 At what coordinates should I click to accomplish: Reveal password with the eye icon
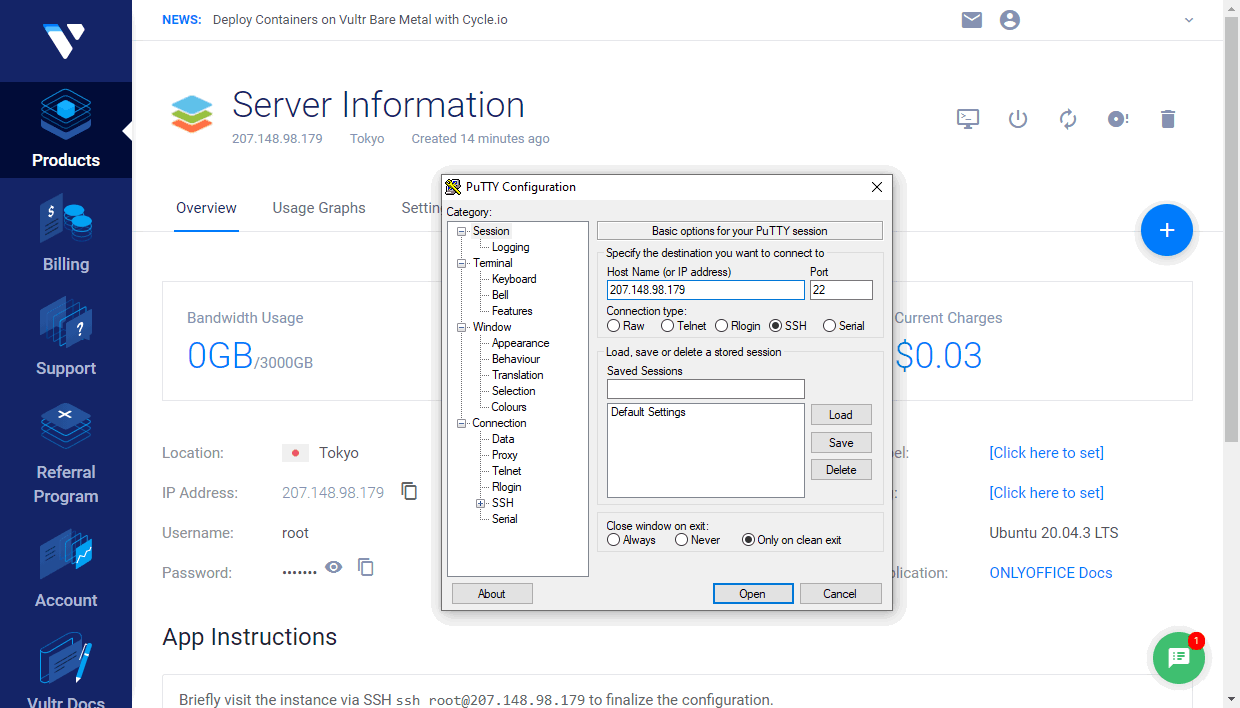click(334, 567)
